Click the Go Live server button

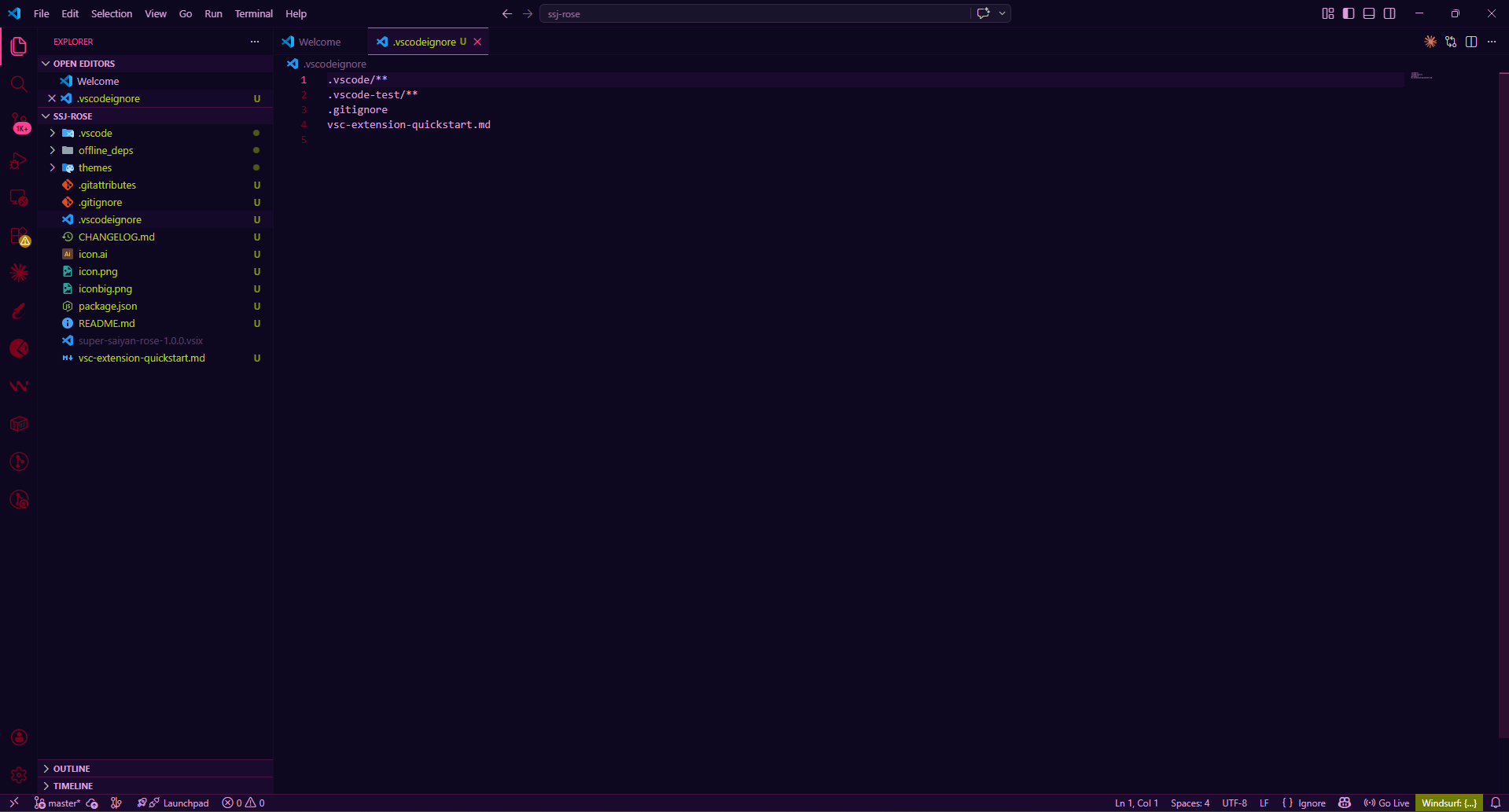coord(1386,803)
